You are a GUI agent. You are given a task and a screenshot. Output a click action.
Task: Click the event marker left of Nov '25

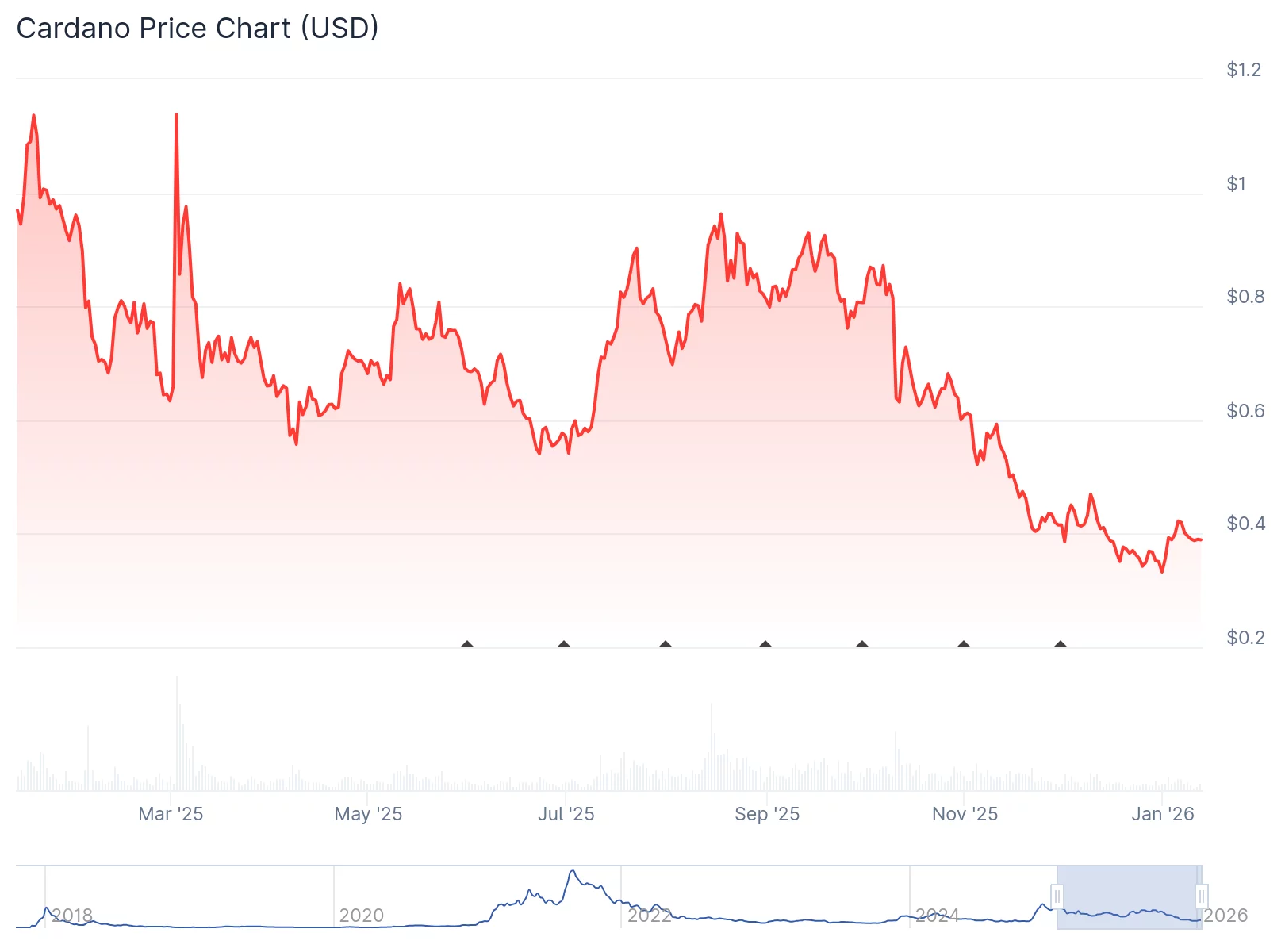[x=861, y=645]
